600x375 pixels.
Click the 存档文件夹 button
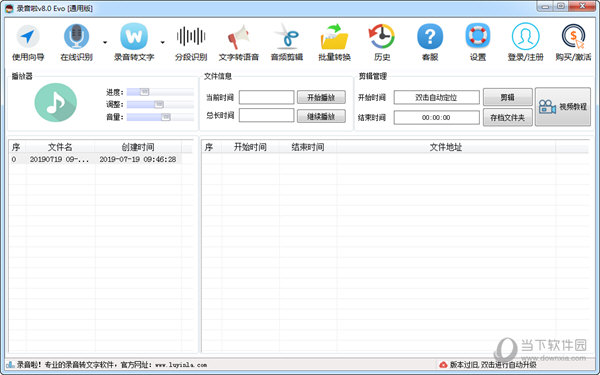click(508, 117)
